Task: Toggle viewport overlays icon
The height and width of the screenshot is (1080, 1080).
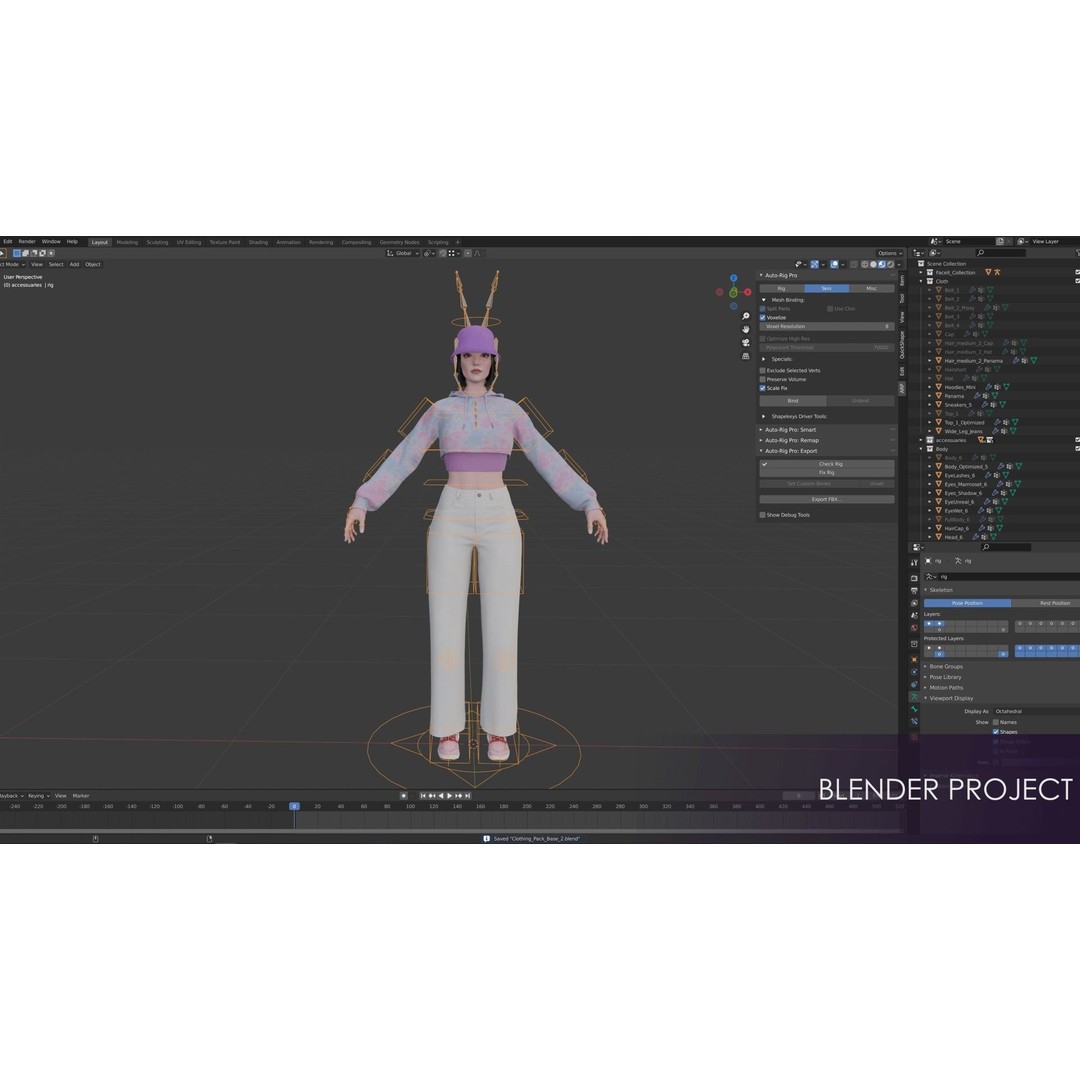Action: [834, 264]
